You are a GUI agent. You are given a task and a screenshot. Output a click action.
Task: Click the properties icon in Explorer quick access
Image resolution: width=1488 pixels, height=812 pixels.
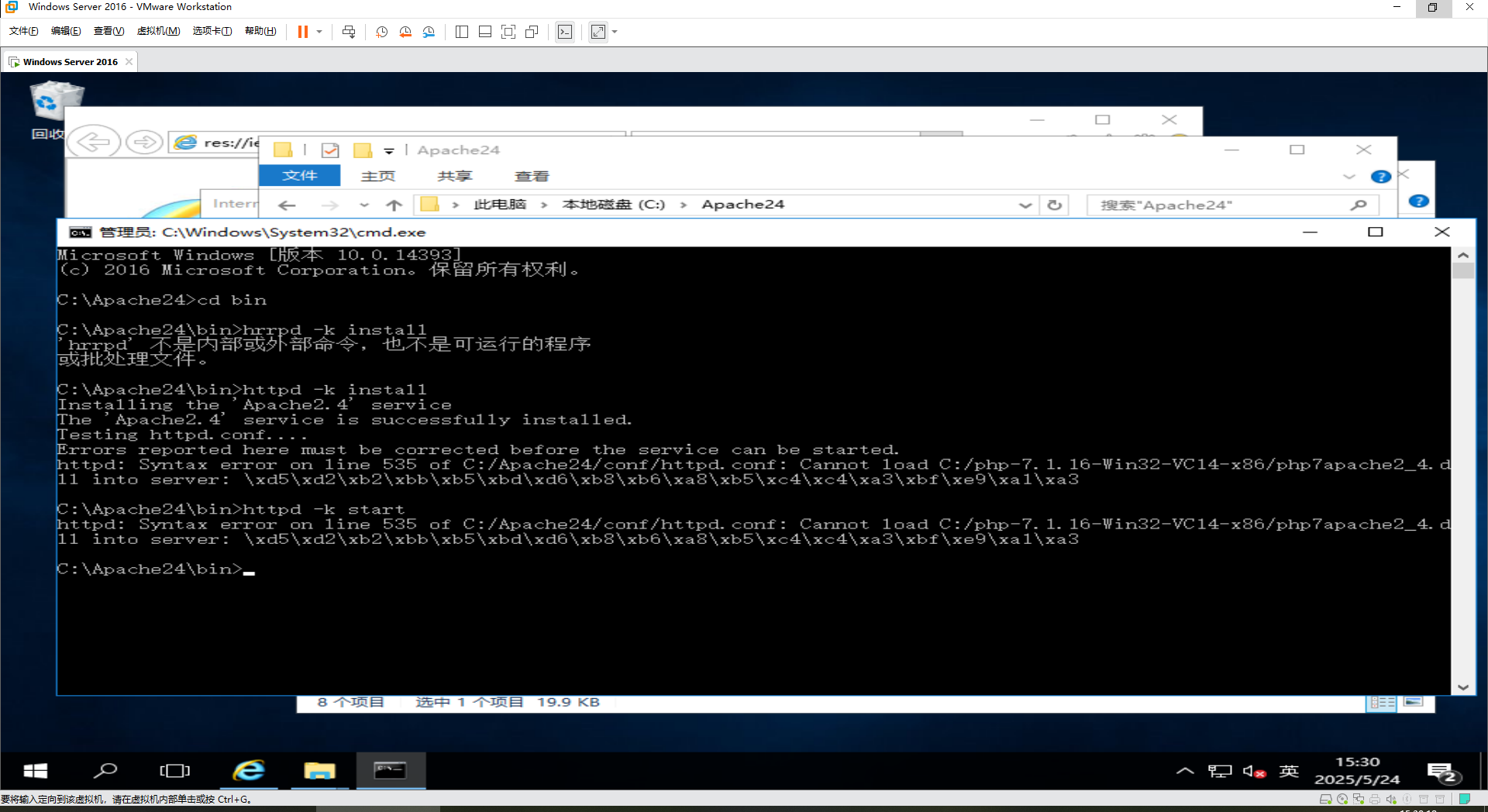(330, 150)
